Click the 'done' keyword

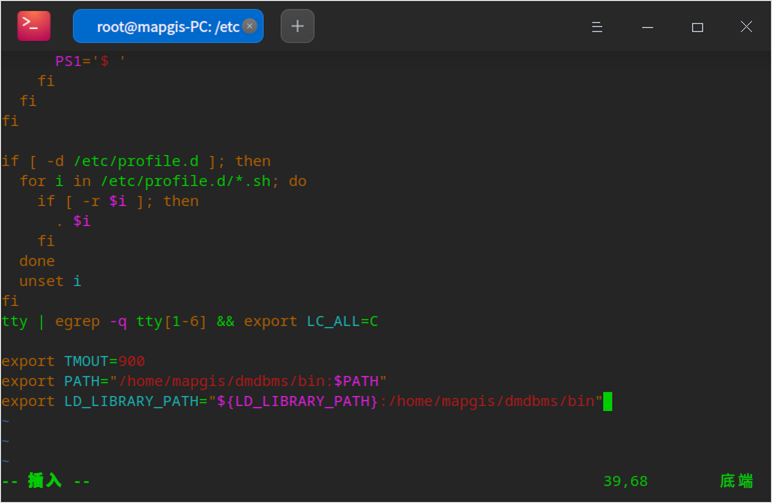pyautogui.click(x=37, y=261)
